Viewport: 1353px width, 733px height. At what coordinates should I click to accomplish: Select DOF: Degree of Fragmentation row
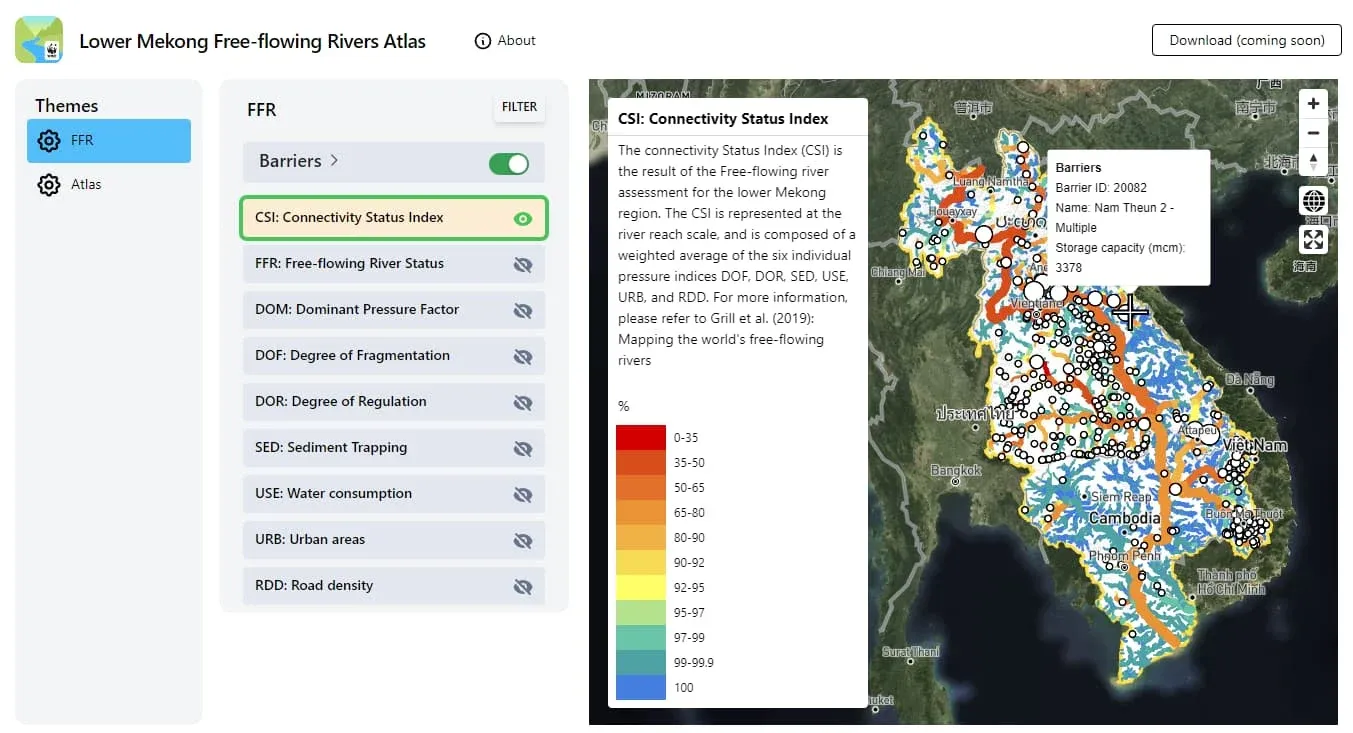click(394, 356)
